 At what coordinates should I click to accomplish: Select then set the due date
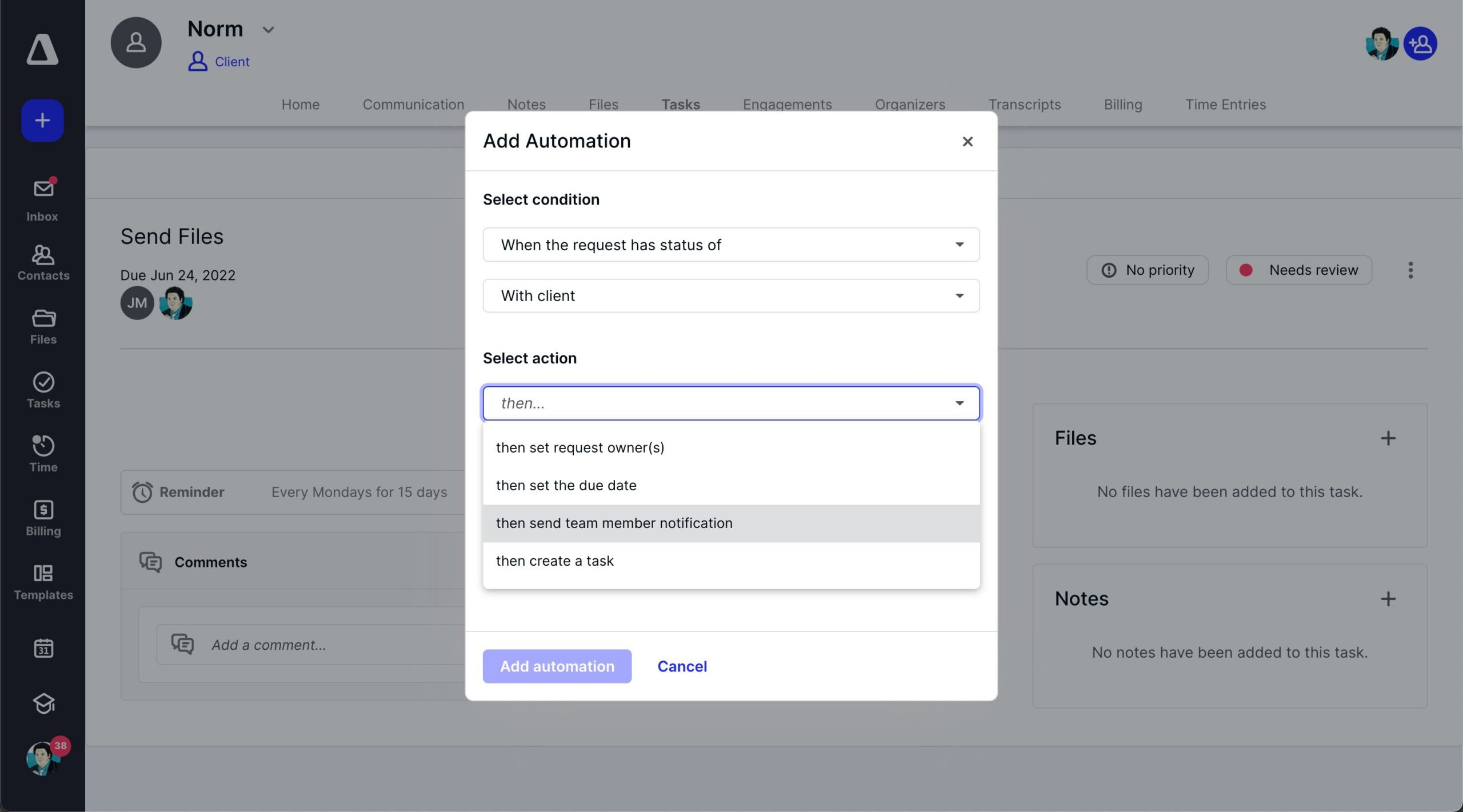(x=566, y=485)
